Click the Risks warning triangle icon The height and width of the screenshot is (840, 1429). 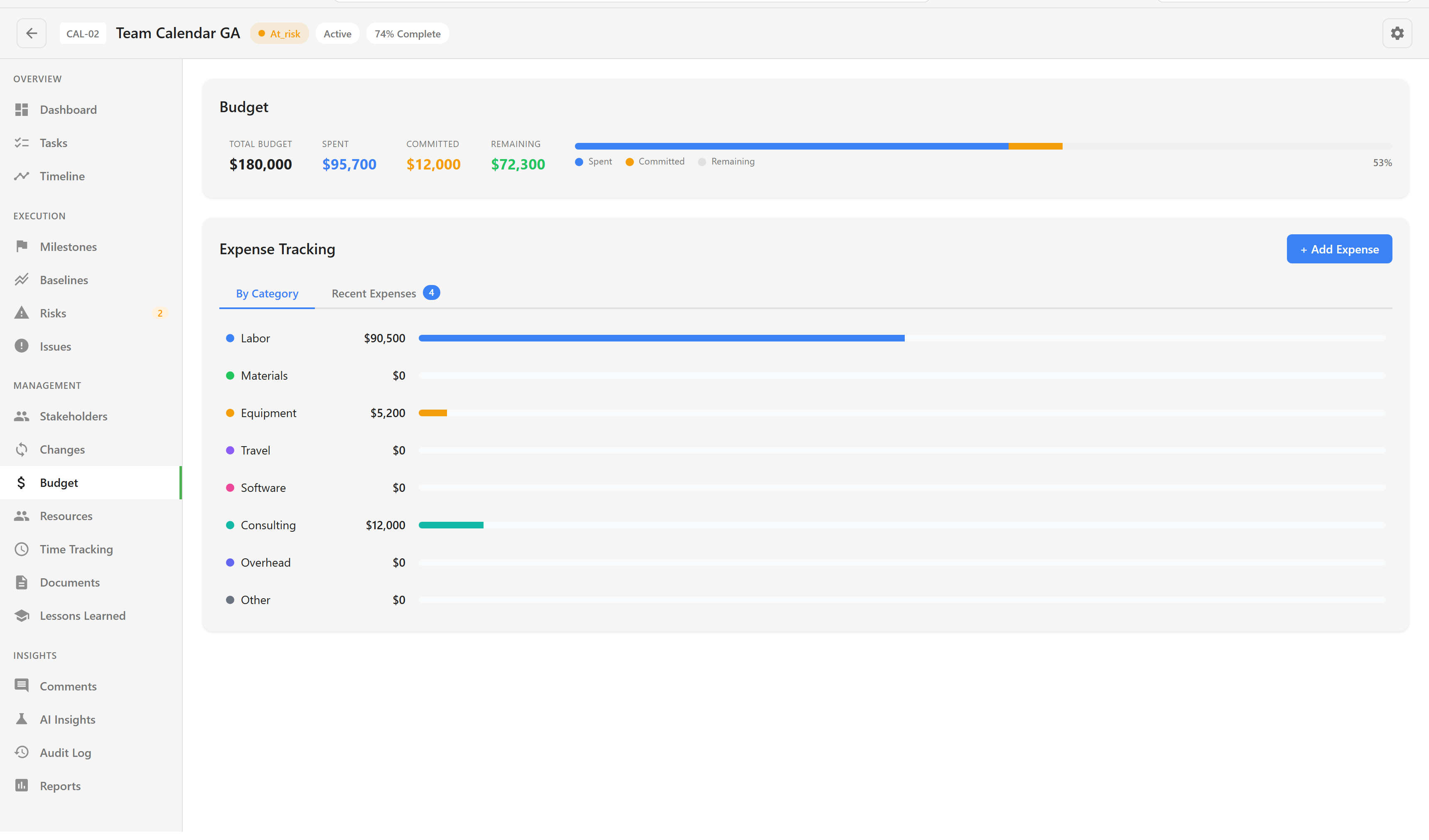22,314
